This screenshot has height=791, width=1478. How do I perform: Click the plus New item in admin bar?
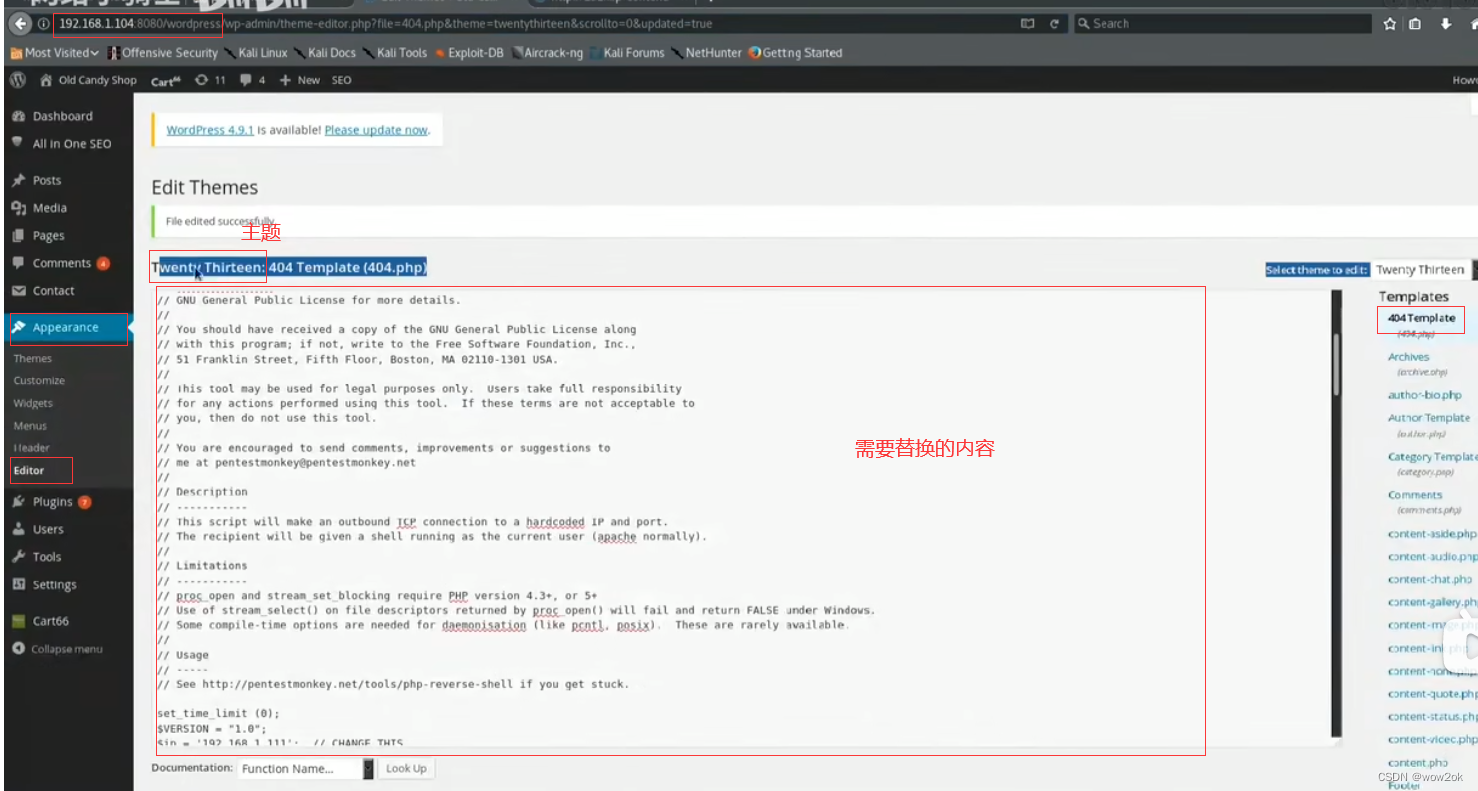point(300,80)
